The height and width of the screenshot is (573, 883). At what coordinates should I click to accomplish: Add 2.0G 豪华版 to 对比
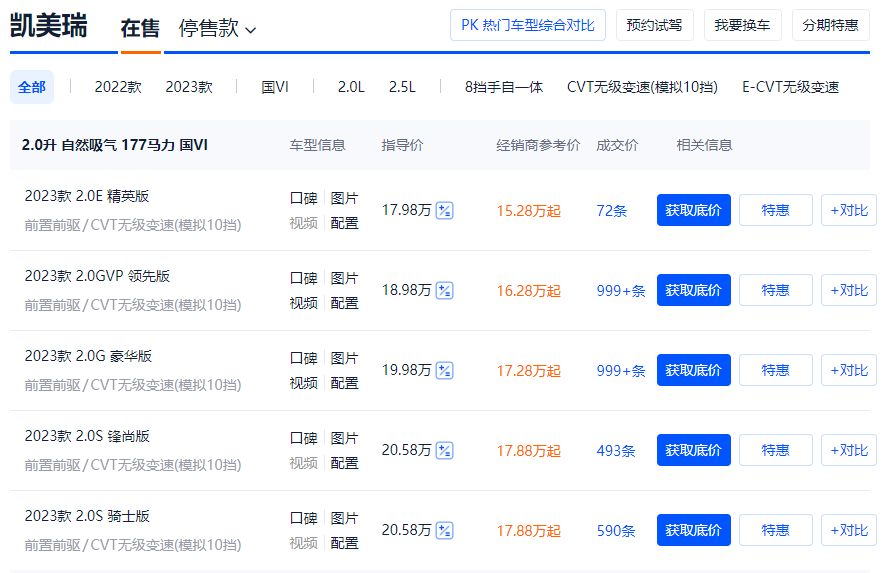(849, 370)
